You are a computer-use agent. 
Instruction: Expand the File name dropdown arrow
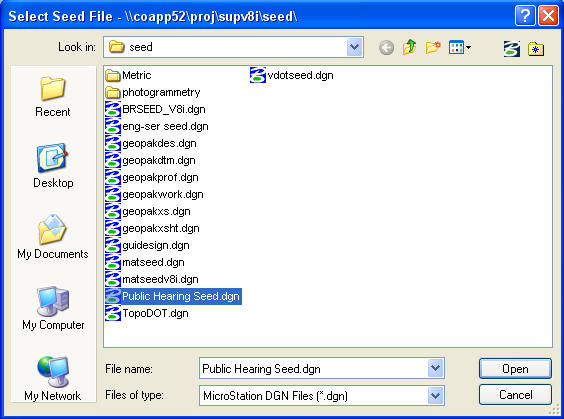coord(435,368)
